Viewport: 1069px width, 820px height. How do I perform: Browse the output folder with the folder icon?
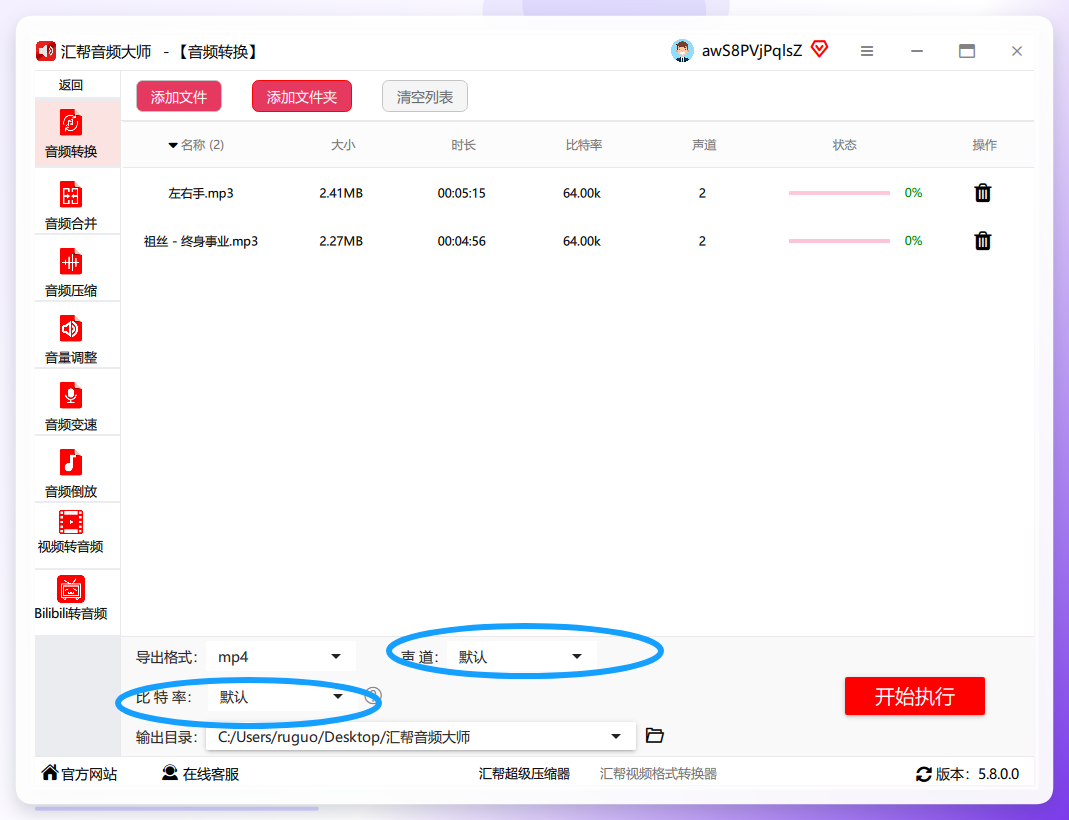point(654,735)
